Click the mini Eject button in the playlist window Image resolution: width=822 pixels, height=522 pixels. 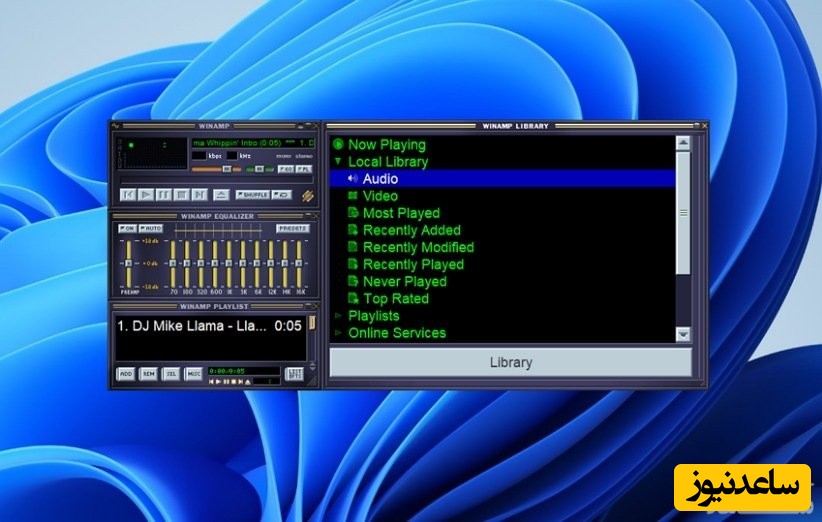tap(247, 382)
